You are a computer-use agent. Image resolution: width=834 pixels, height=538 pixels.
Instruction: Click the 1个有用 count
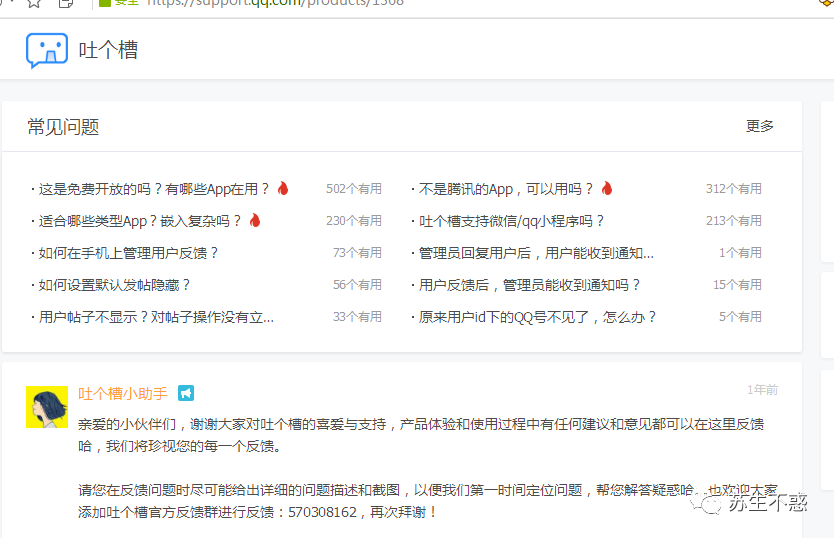pos(740,253)
